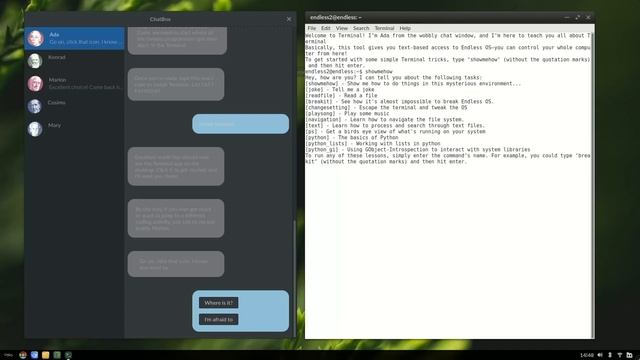
Task: Click the '[playsong] - Play some music' line
Action: [x=347, y=113]
